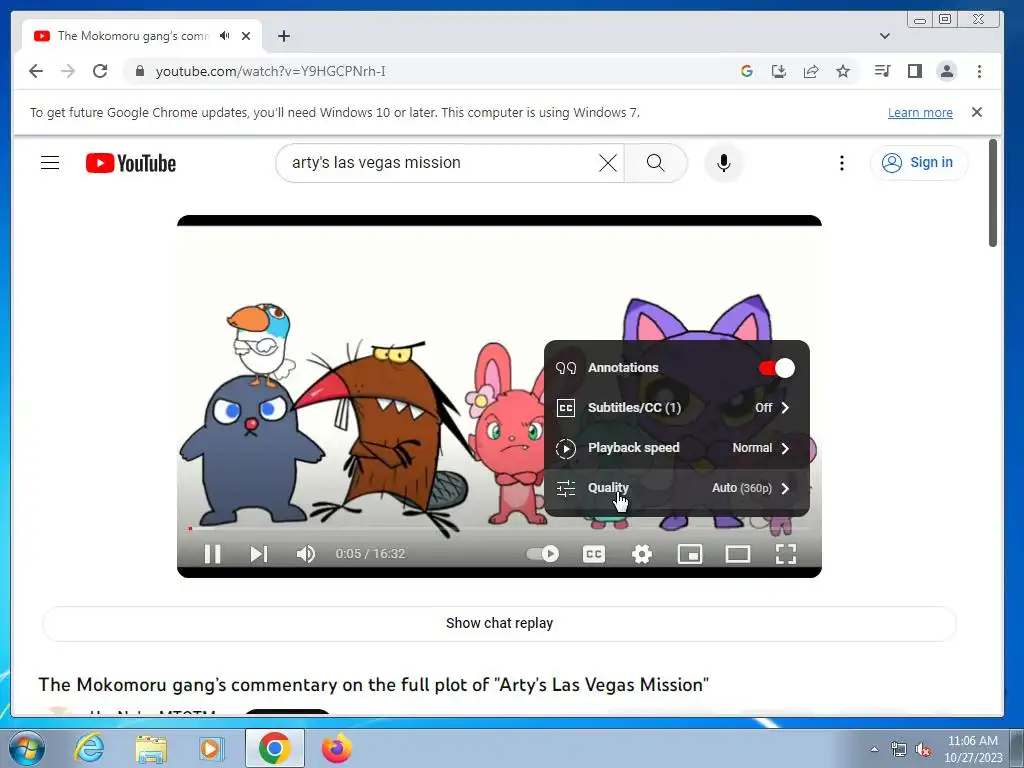1024x768 pixels.
Task: Sign in to YouTube
Action: tap(919, 163)
